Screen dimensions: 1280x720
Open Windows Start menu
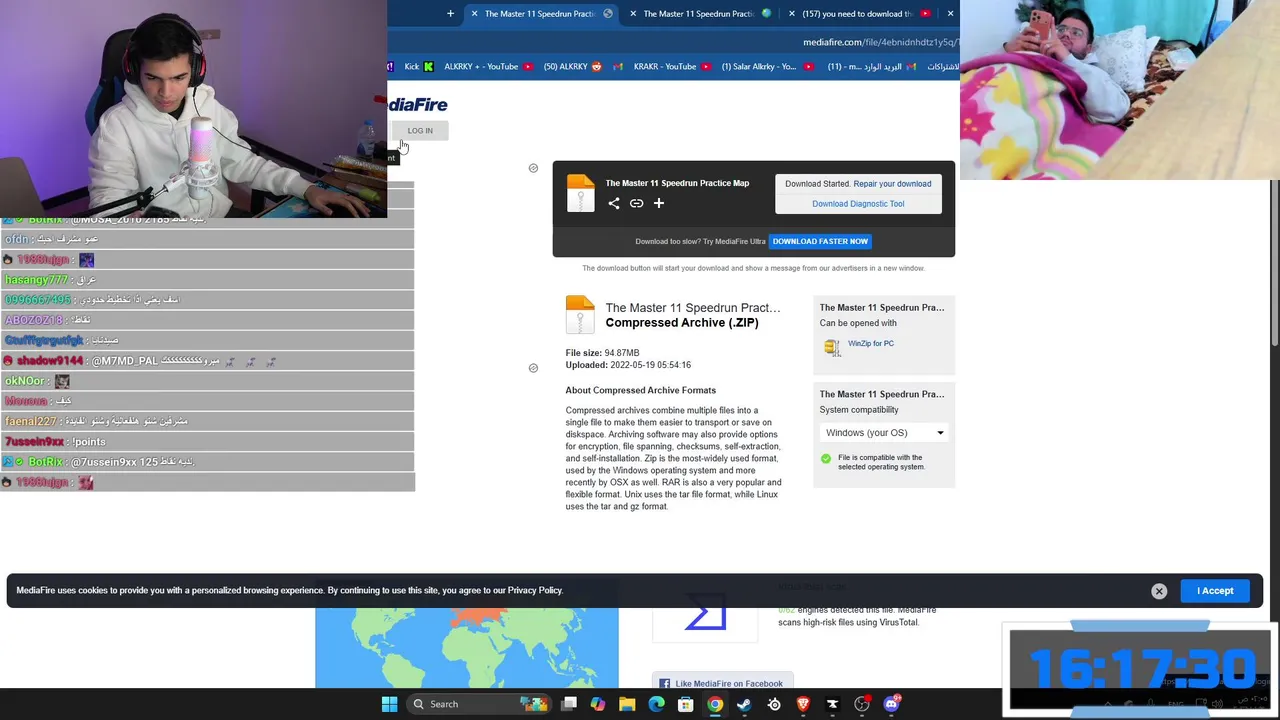(389, 704)
